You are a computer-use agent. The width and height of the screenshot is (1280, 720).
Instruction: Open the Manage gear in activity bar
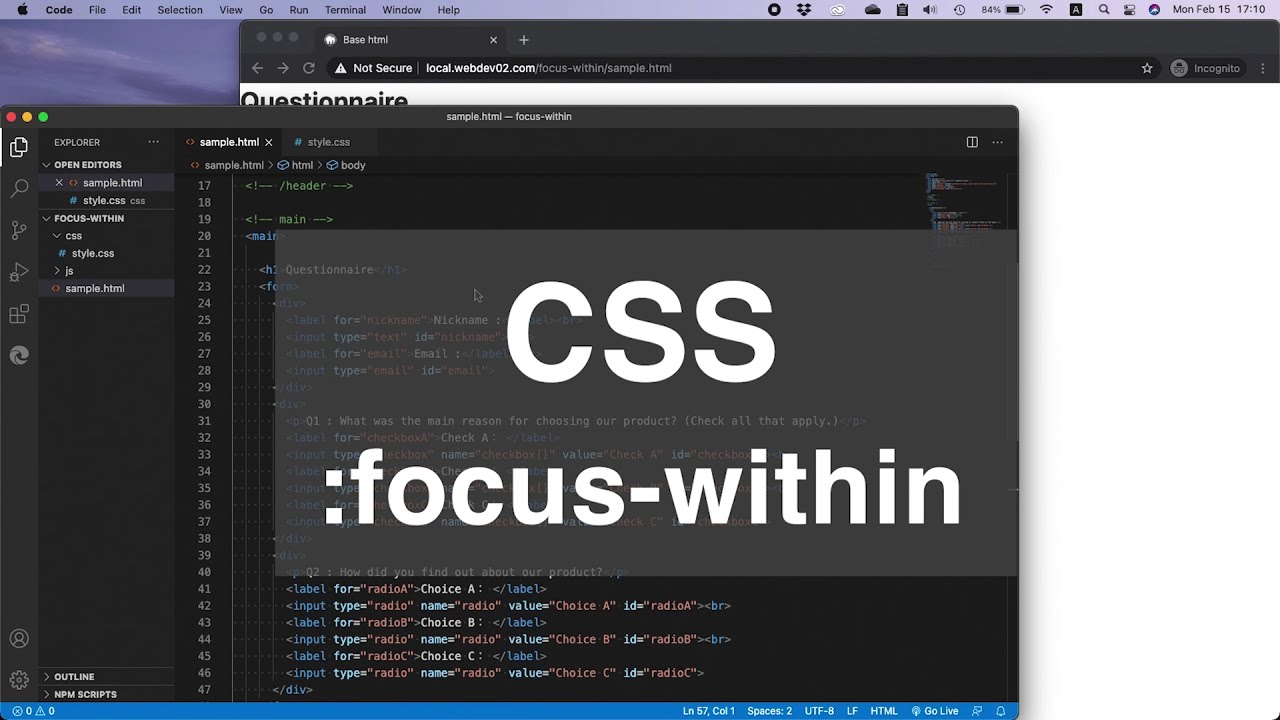(19, 679)
